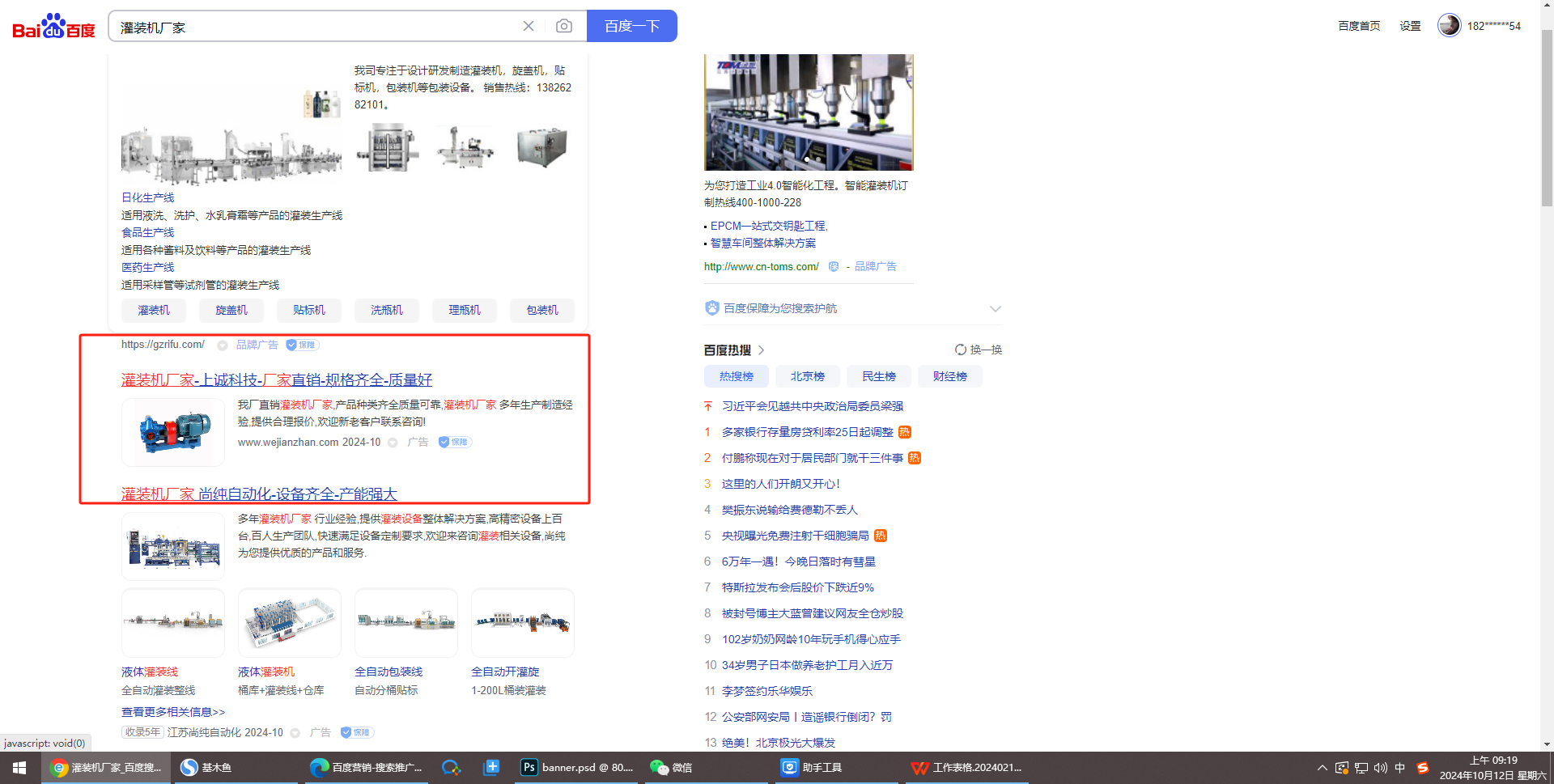The width and height of the screenshot is (1554, 784).
Task: Click the 贴标机 category tag
Action: (309, 310)
